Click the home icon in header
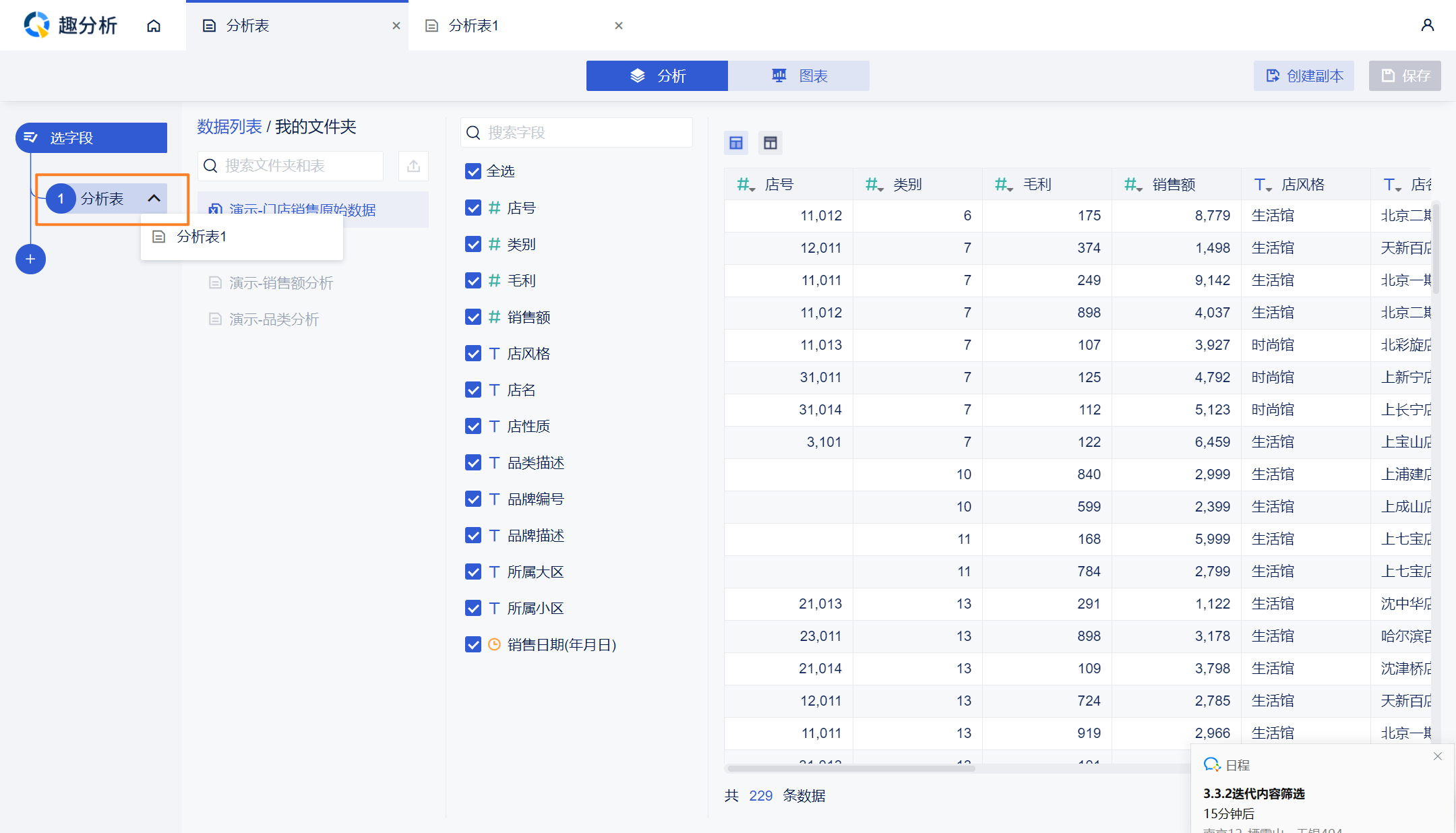1456x833 pixels. pyautogui.click(x=154, y=26)
